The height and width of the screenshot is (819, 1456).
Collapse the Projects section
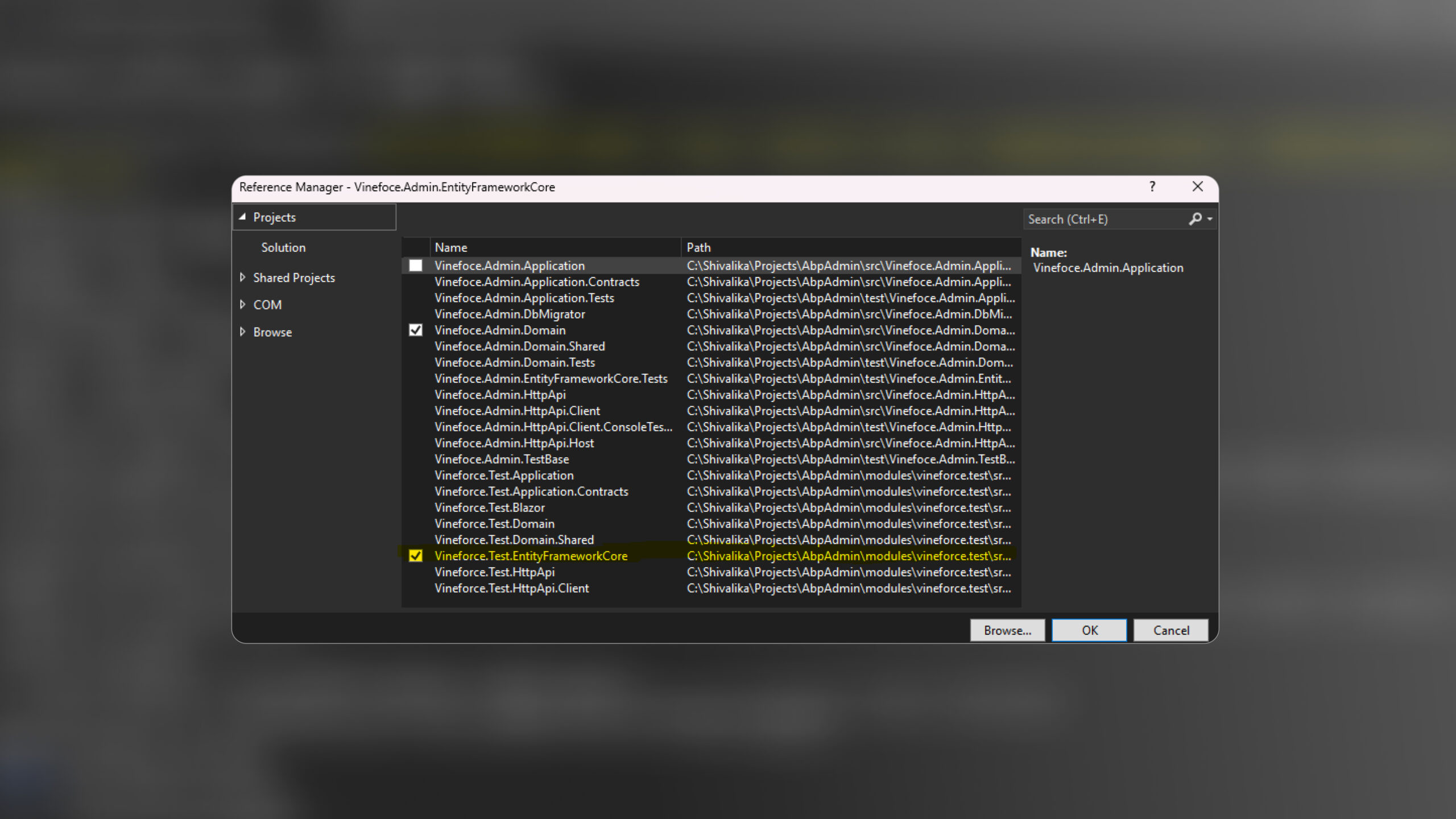coord(242,217)
